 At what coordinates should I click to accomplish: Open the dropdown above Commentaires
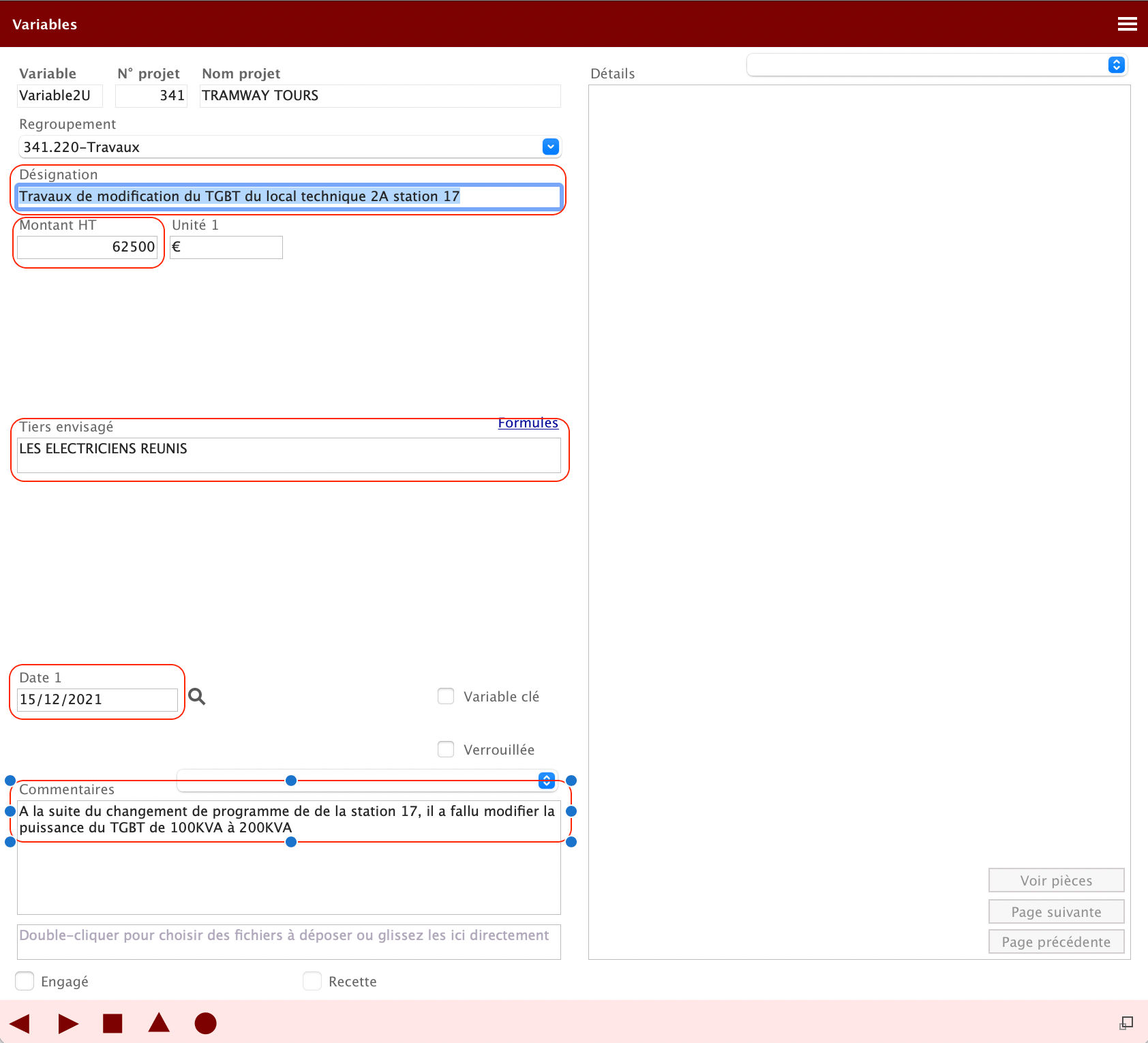coord(367,781)
